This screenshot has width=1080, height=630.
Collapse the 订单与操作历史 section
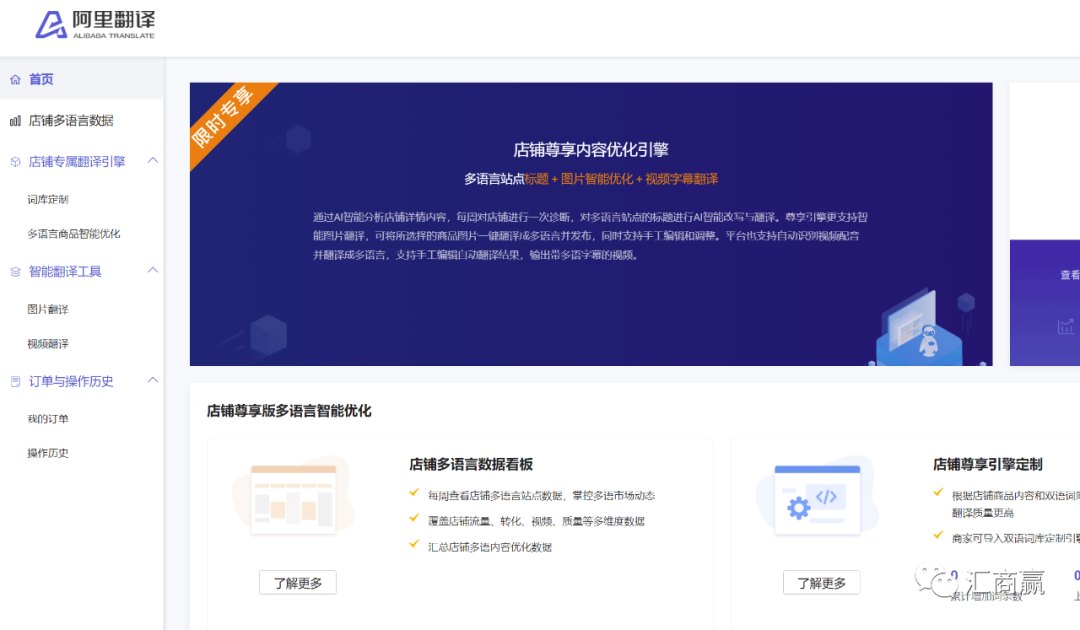point(152,381)
